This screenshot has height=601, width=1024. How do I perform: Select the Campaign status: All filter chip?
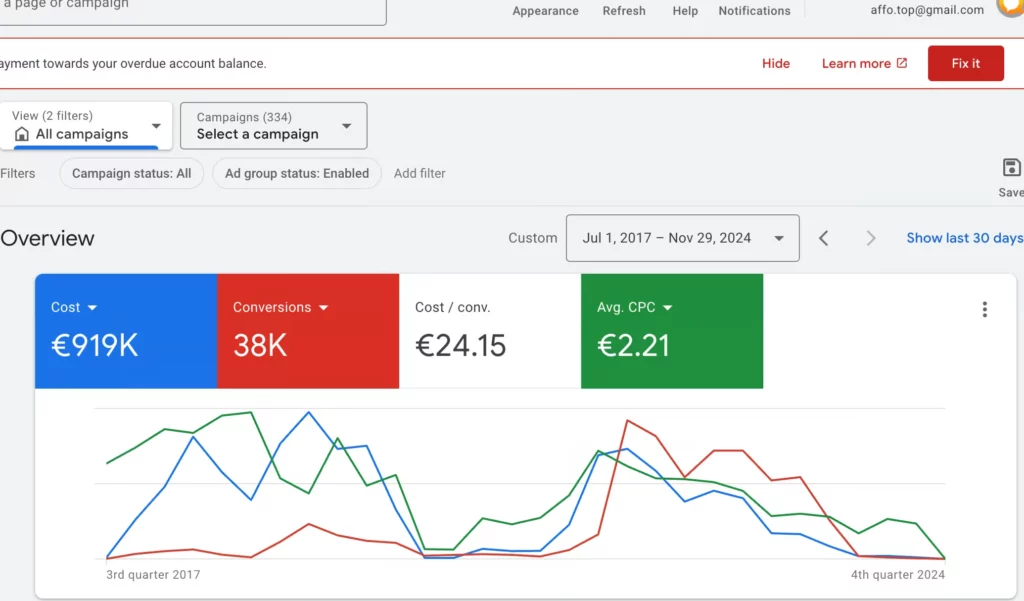pyautogui.click(x=131, y=174)
